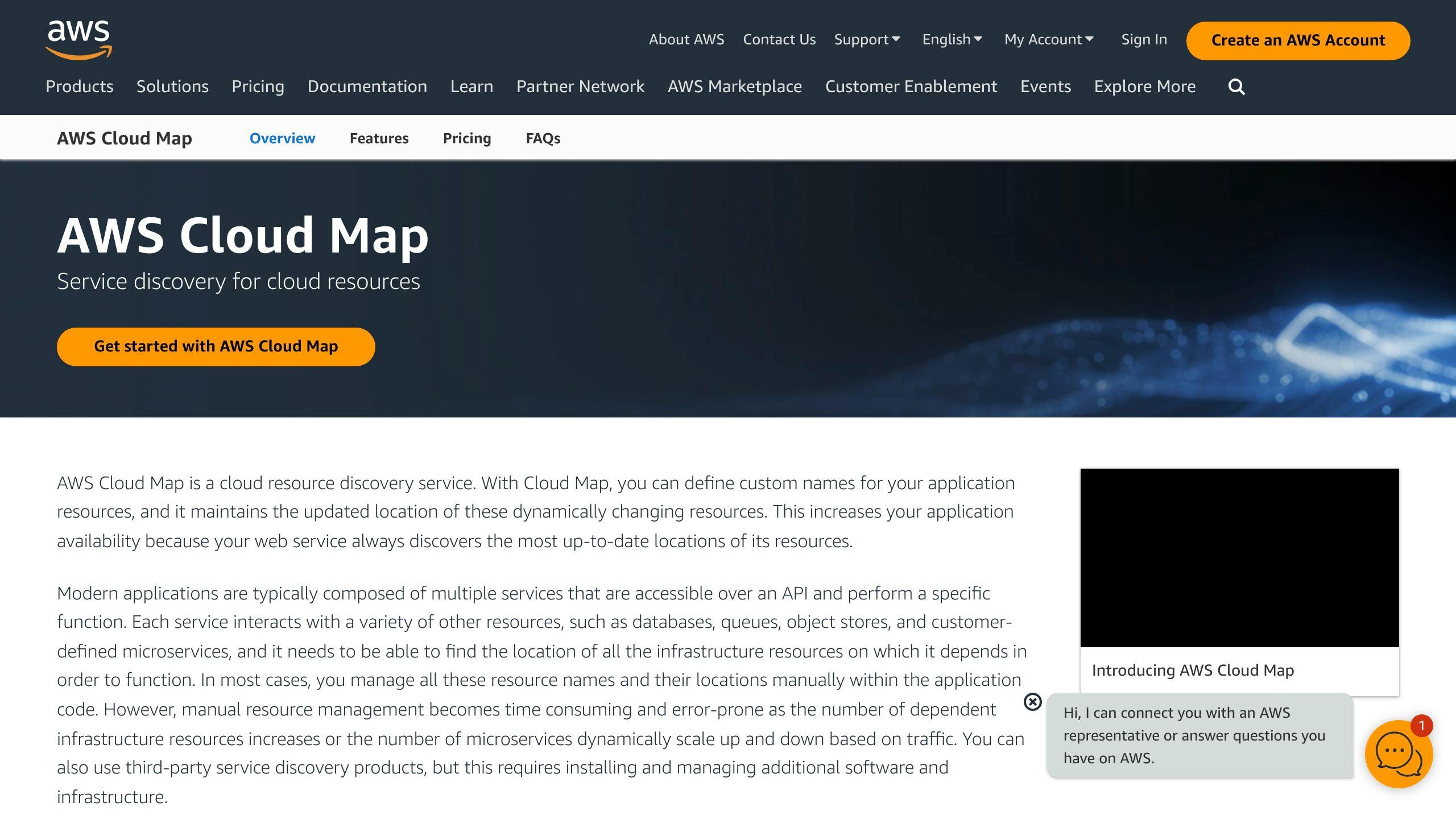Open the Products menu
The width and height of the screenshot is (1456, 819).
point(80,86)
